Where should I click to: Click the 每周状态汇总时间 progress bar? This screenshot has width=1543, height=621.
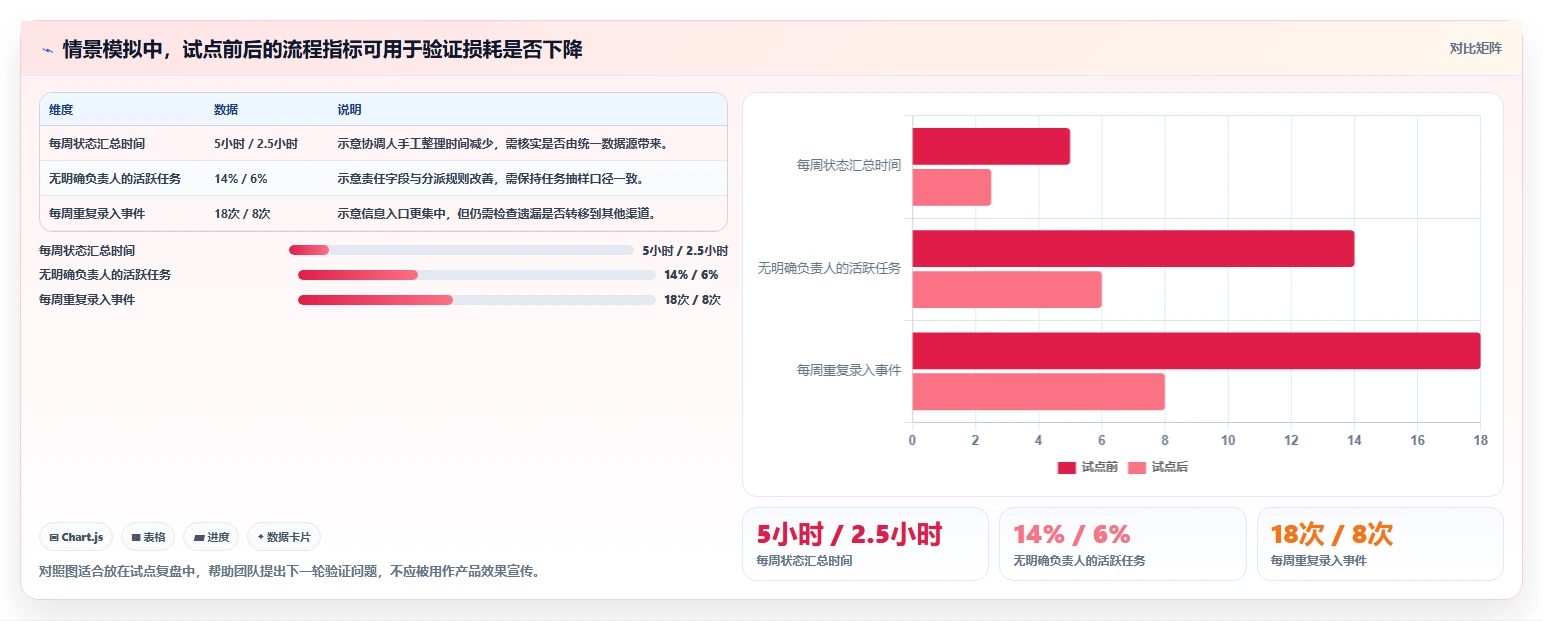(x=461, y=250)
